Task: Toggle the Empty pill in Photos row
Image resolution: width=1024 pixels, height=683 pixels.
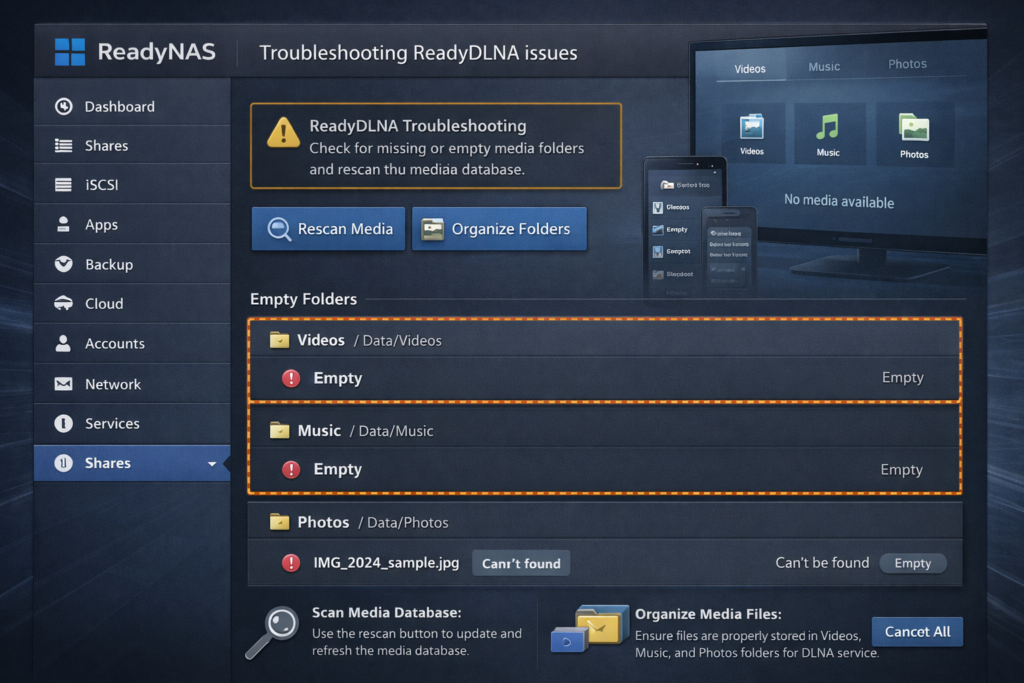Action: click(x=912, y=563)
